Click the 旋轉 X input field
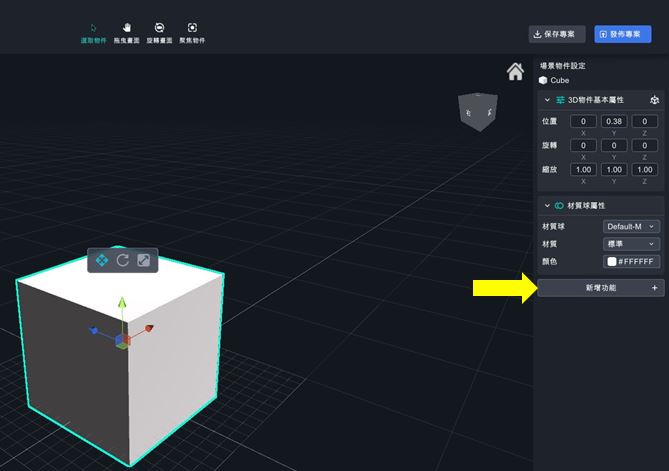Screen dimensions: 669x471 point(583,145)
